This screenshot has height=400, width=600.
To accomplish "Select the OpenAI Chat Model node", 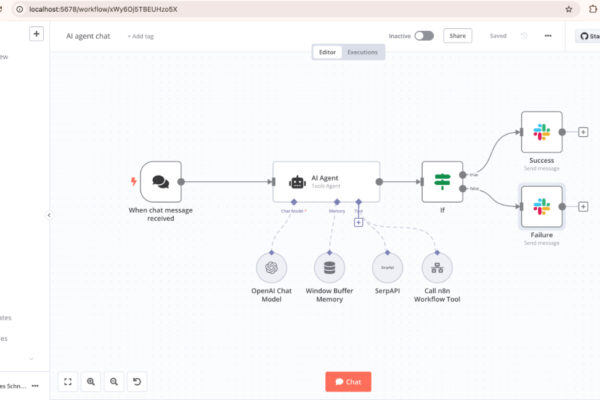I will tap(271, 268).
